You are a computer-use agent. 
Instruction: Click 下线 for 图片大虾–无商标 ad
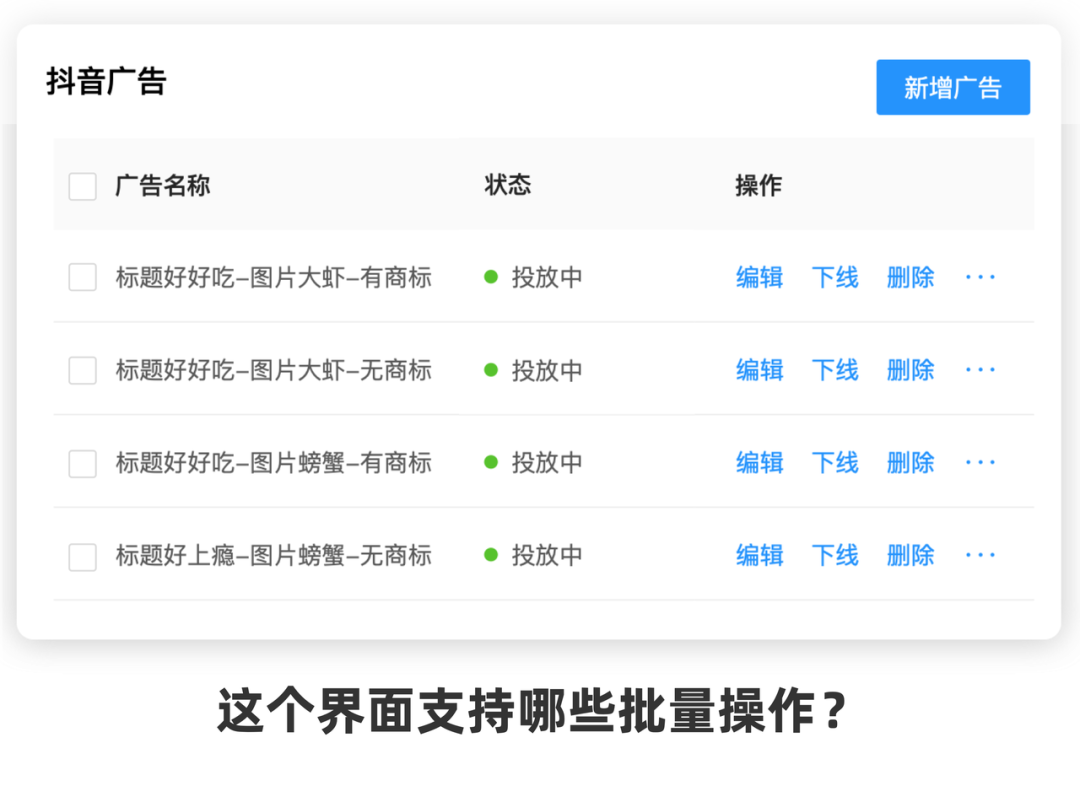[x=835, y=370]
